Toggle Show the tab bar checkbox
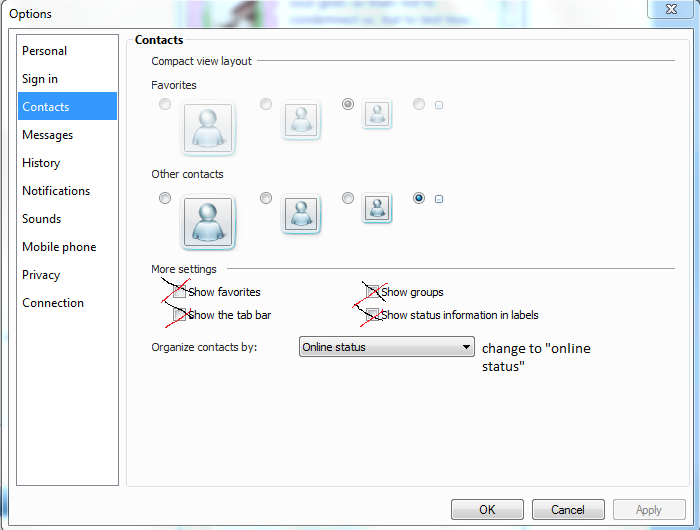Screen dimensions: 700x530 click(179, 315)
